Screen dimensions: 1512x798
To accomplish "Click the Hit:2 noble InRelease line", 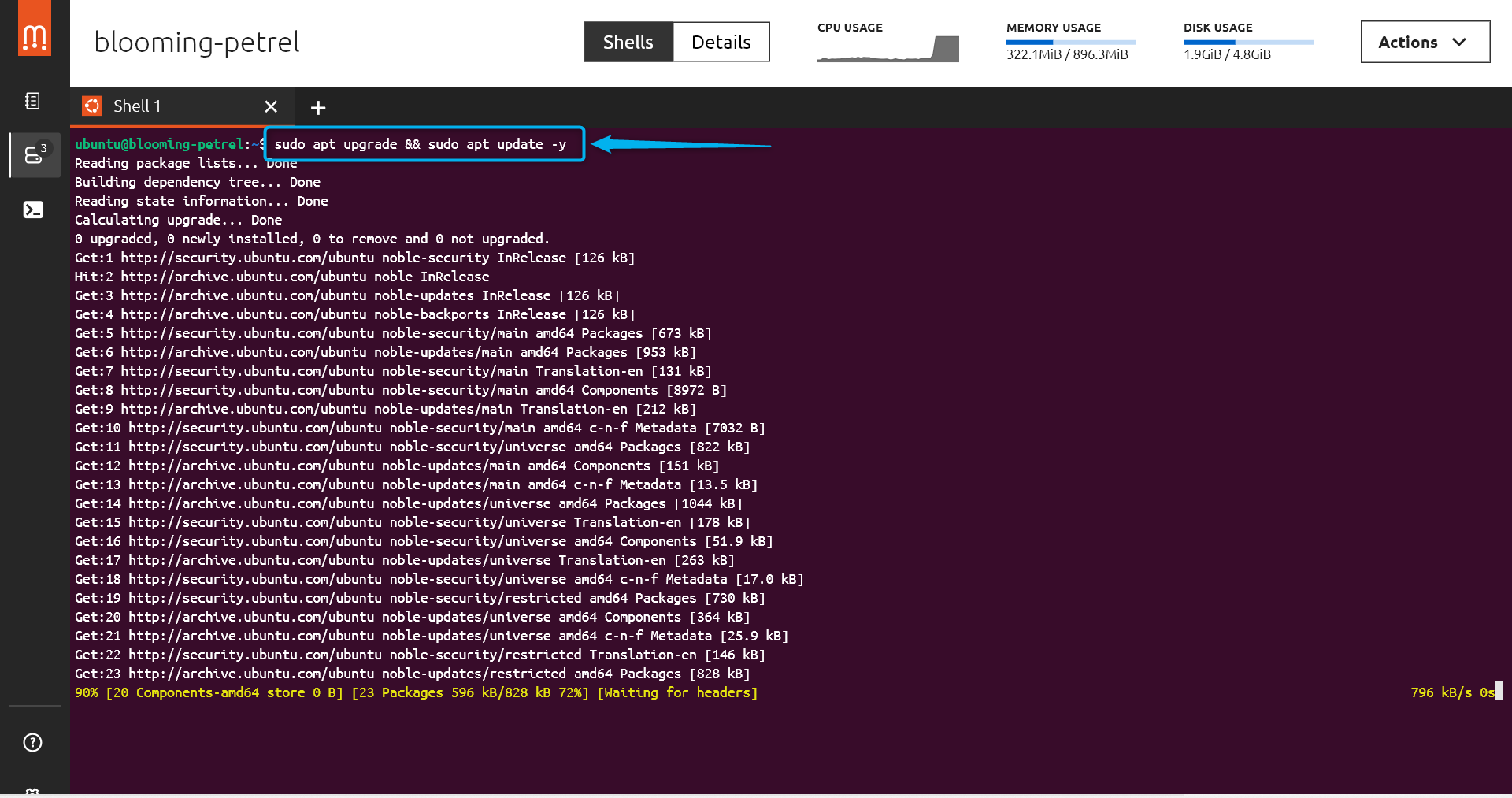I will pyautogui.click(x=282, y=277).
